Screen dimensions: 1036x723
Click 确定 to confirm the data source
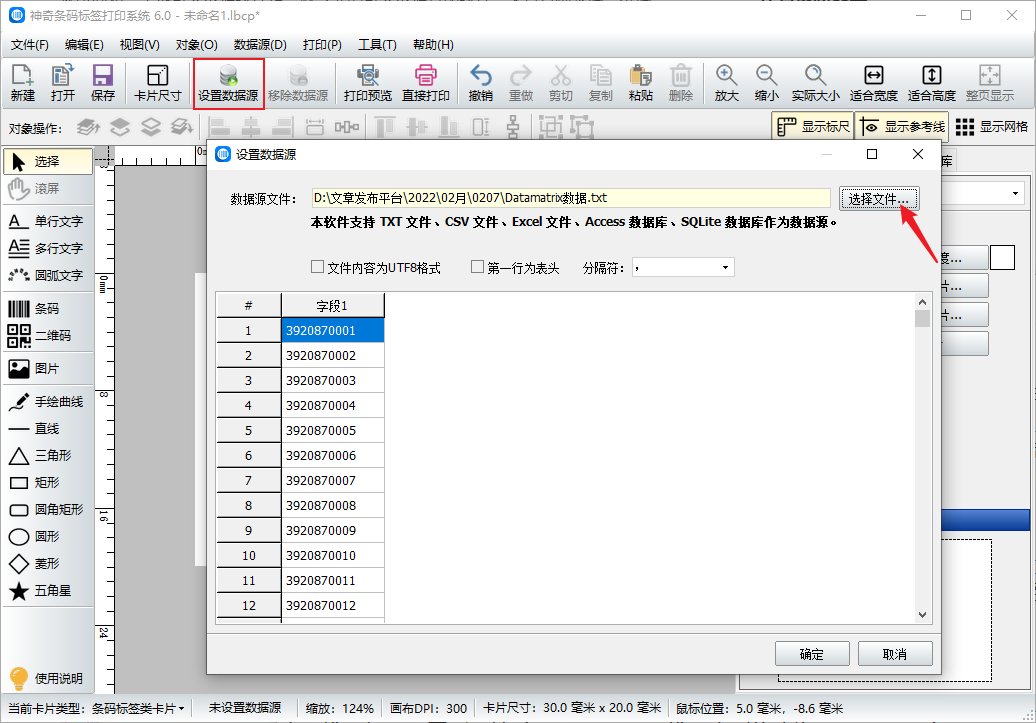click(x=812, y=653)
